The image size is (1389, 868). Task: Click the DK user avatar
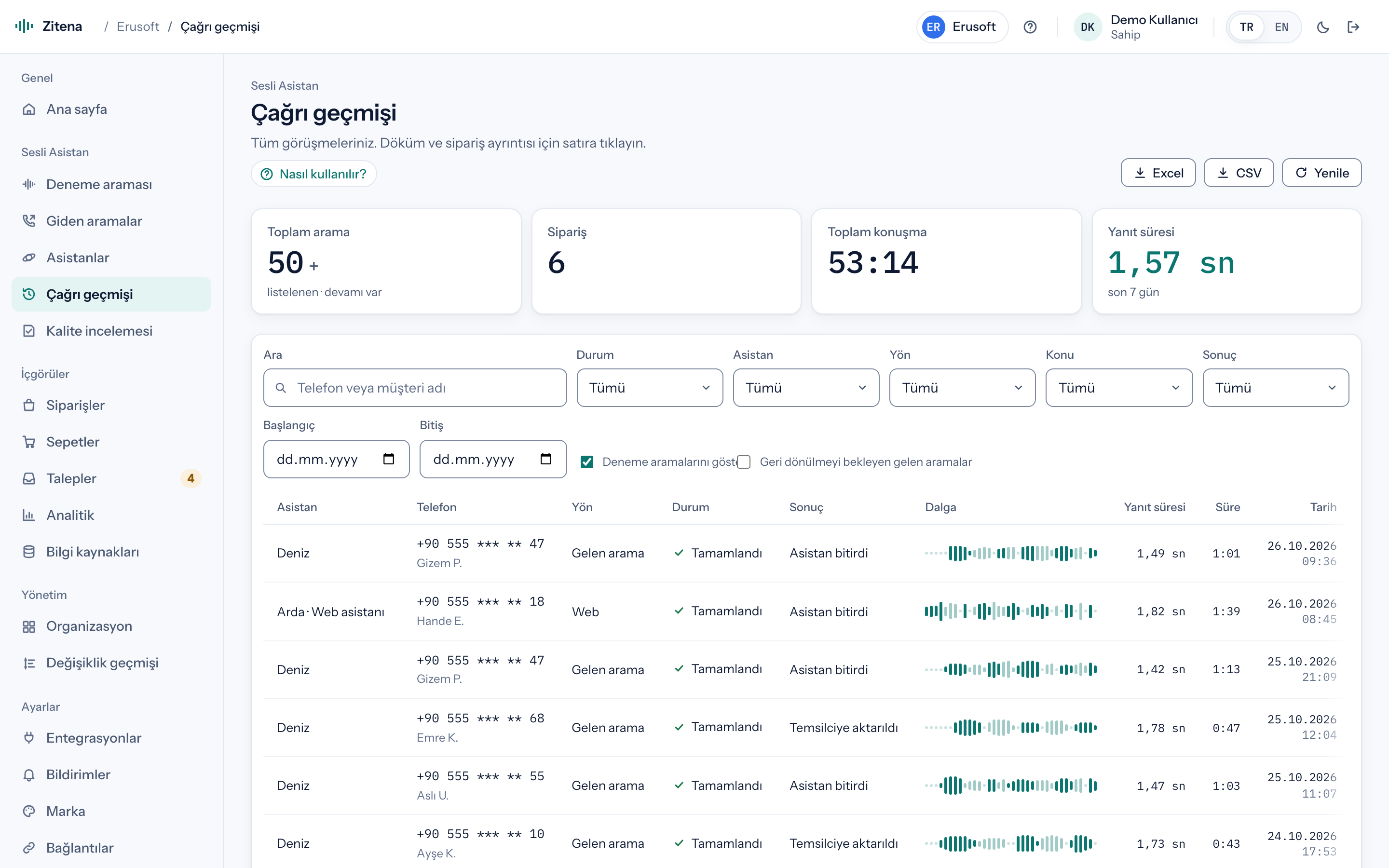(x=1087, y=27)
